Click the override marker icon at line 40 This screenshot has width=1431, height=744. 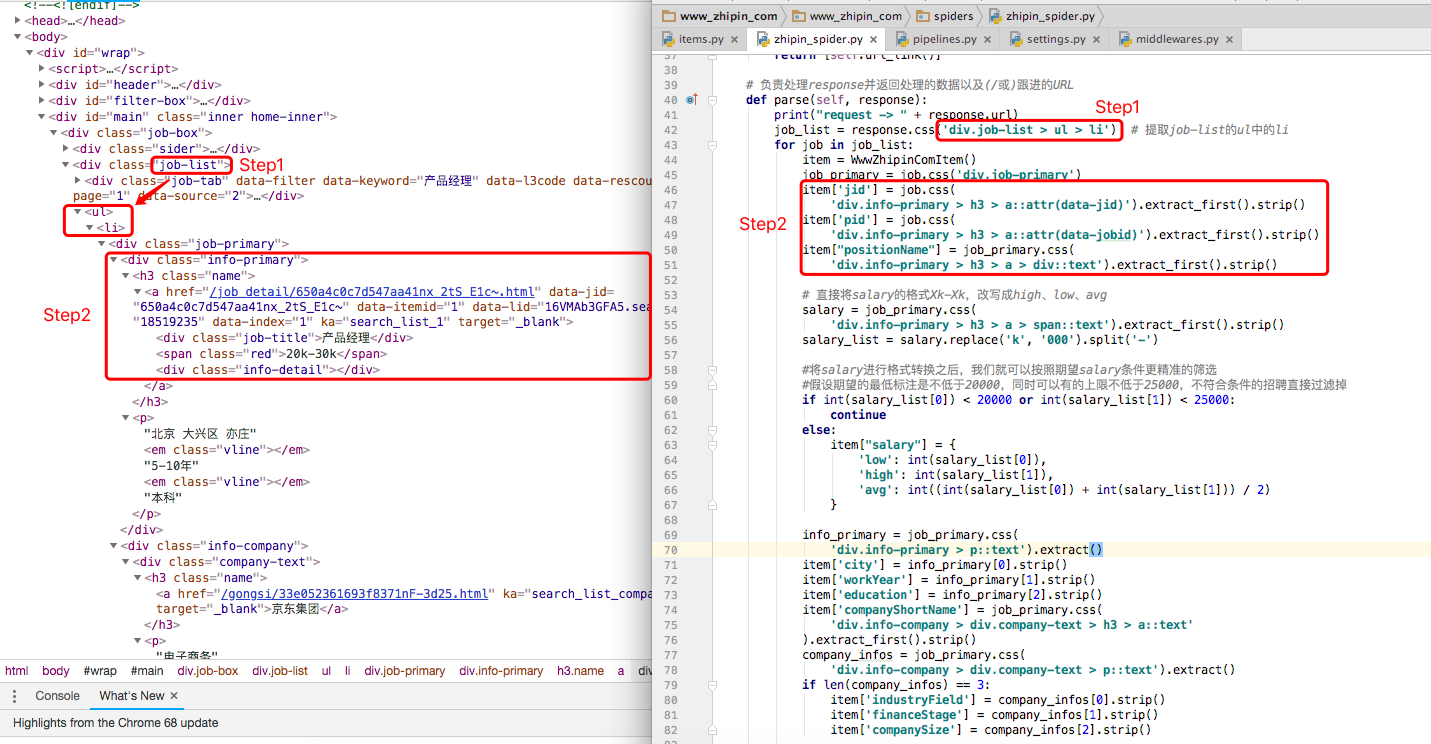coord(692,100)
